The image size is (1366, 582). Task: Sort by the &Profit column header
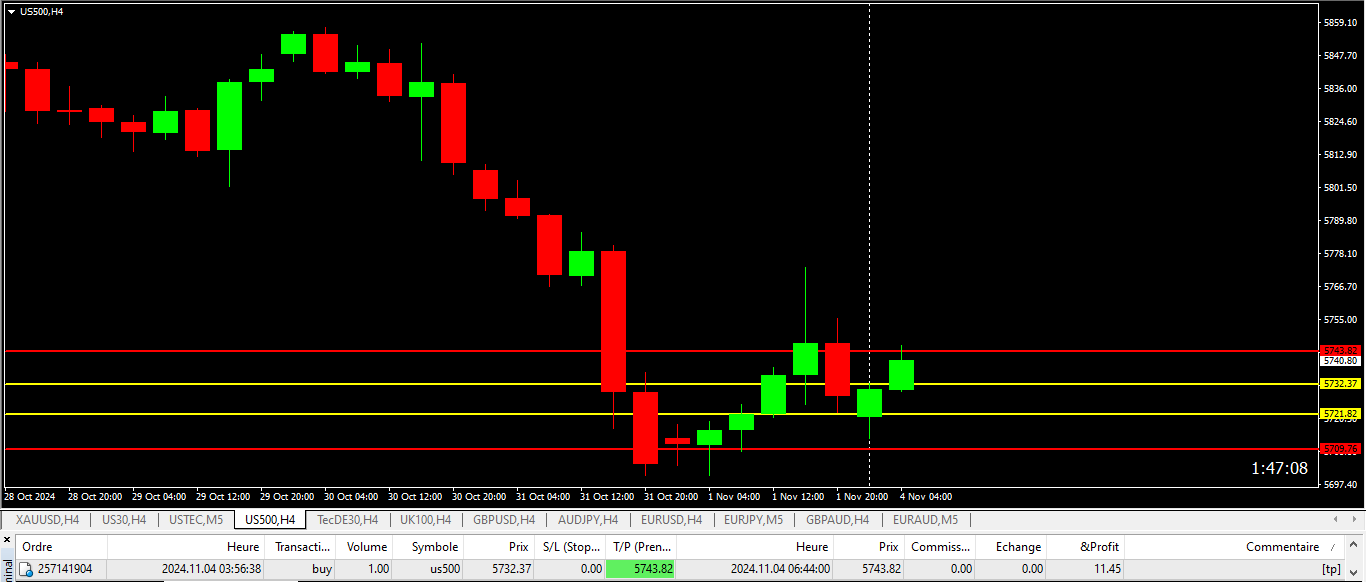coord(1086,547)
